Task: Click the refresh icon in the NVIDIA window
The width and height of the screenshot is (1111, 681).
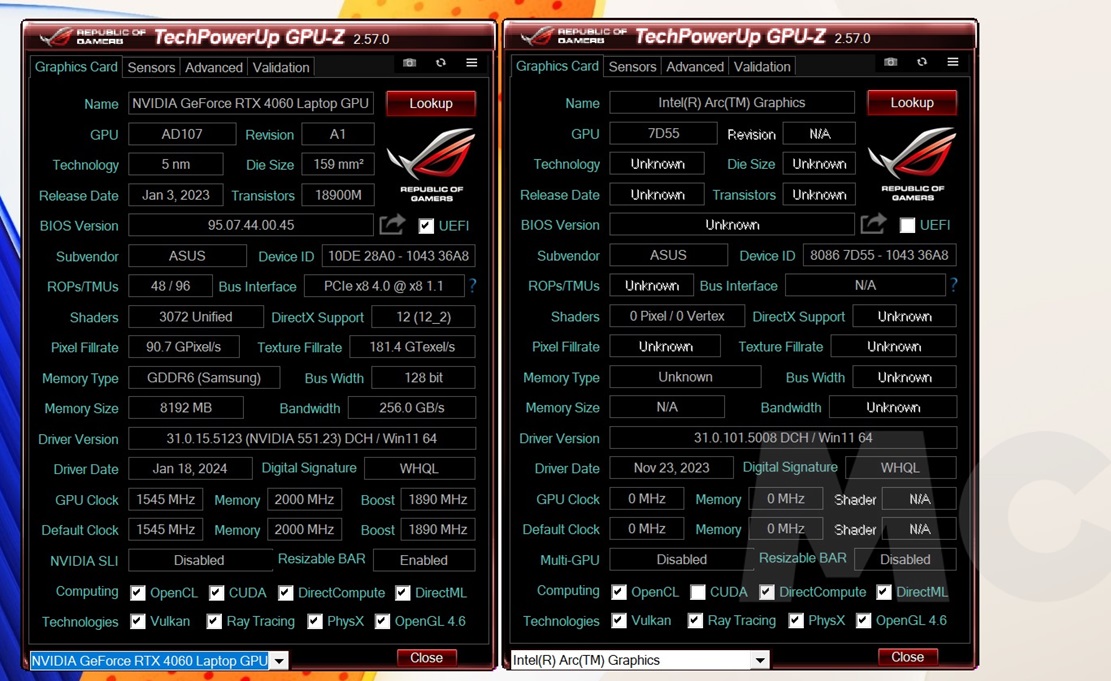Action: click(x=440, y=63)
